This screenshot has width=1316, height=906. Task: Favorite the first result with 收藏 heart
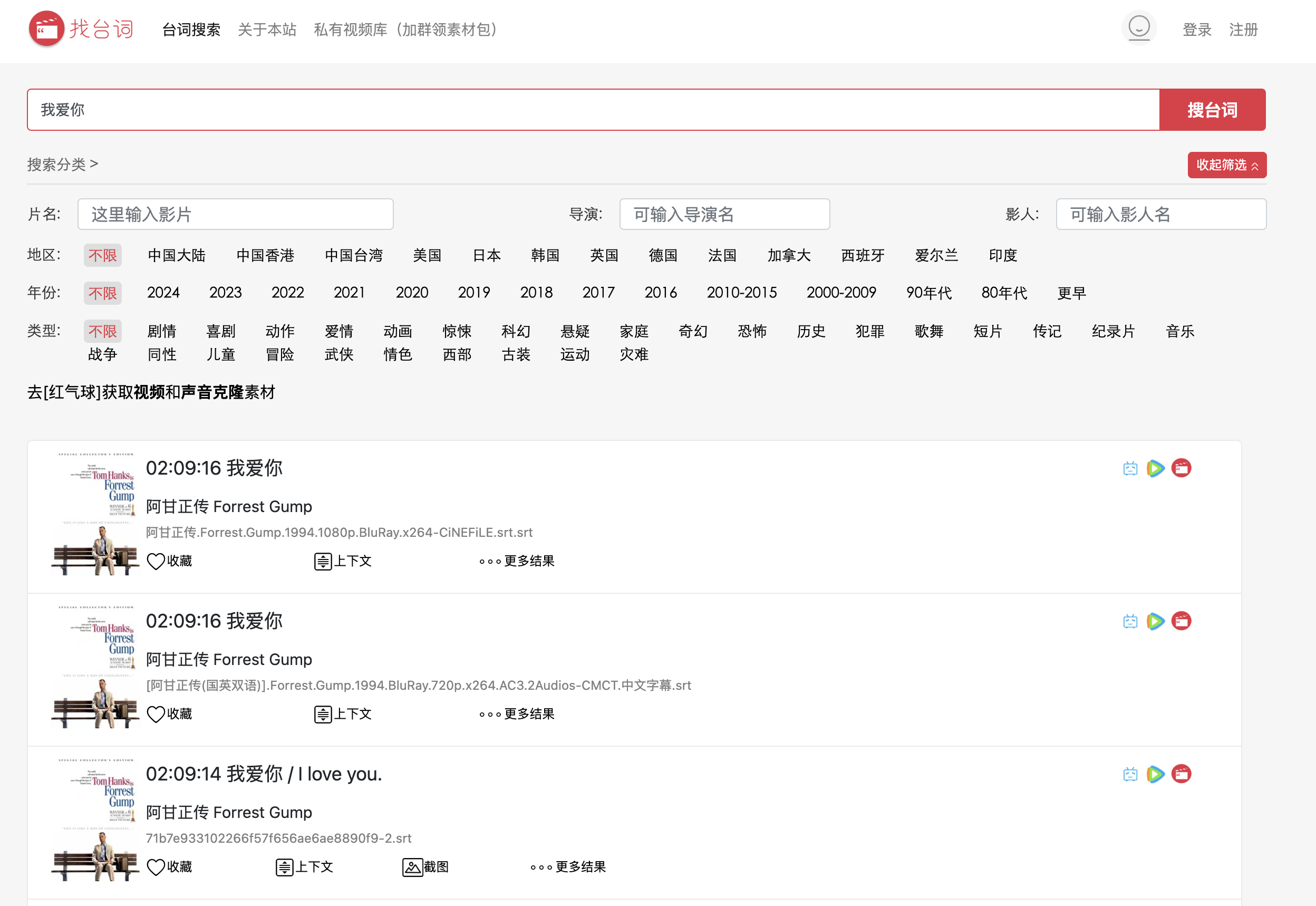[x=170, y=561]
